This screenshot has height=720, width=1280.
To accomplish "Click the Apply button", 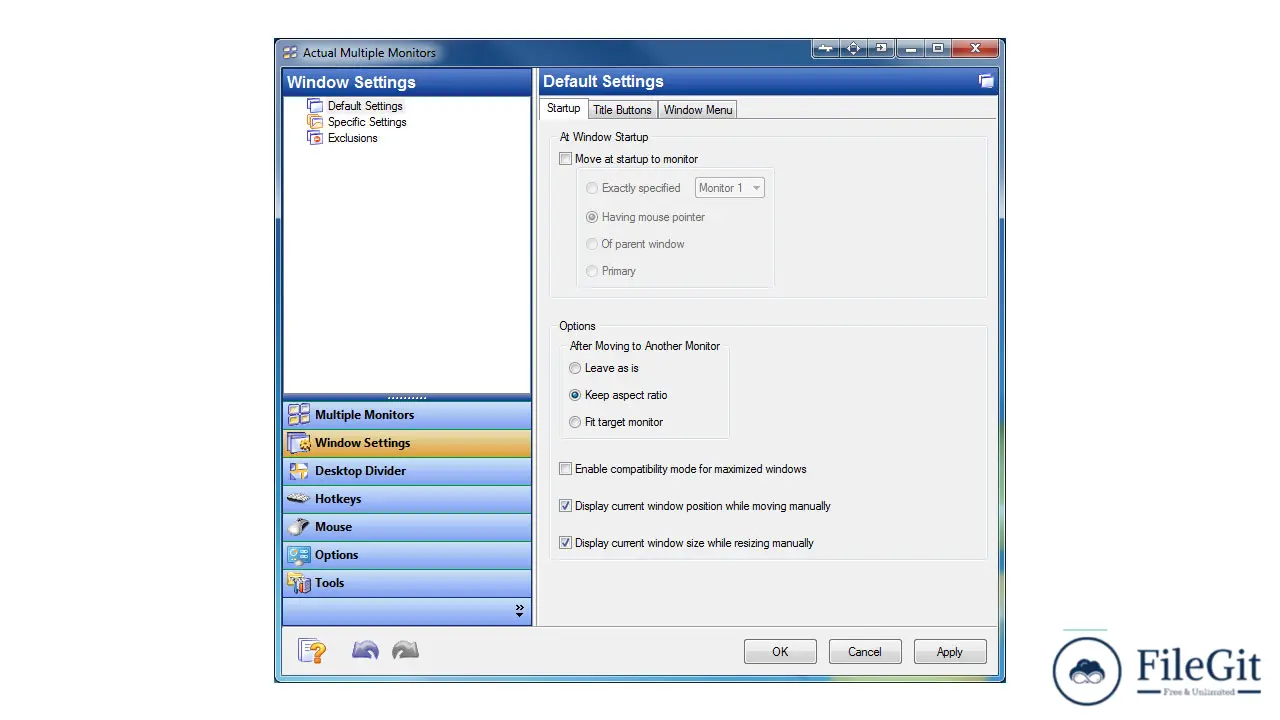I will 950,652.
